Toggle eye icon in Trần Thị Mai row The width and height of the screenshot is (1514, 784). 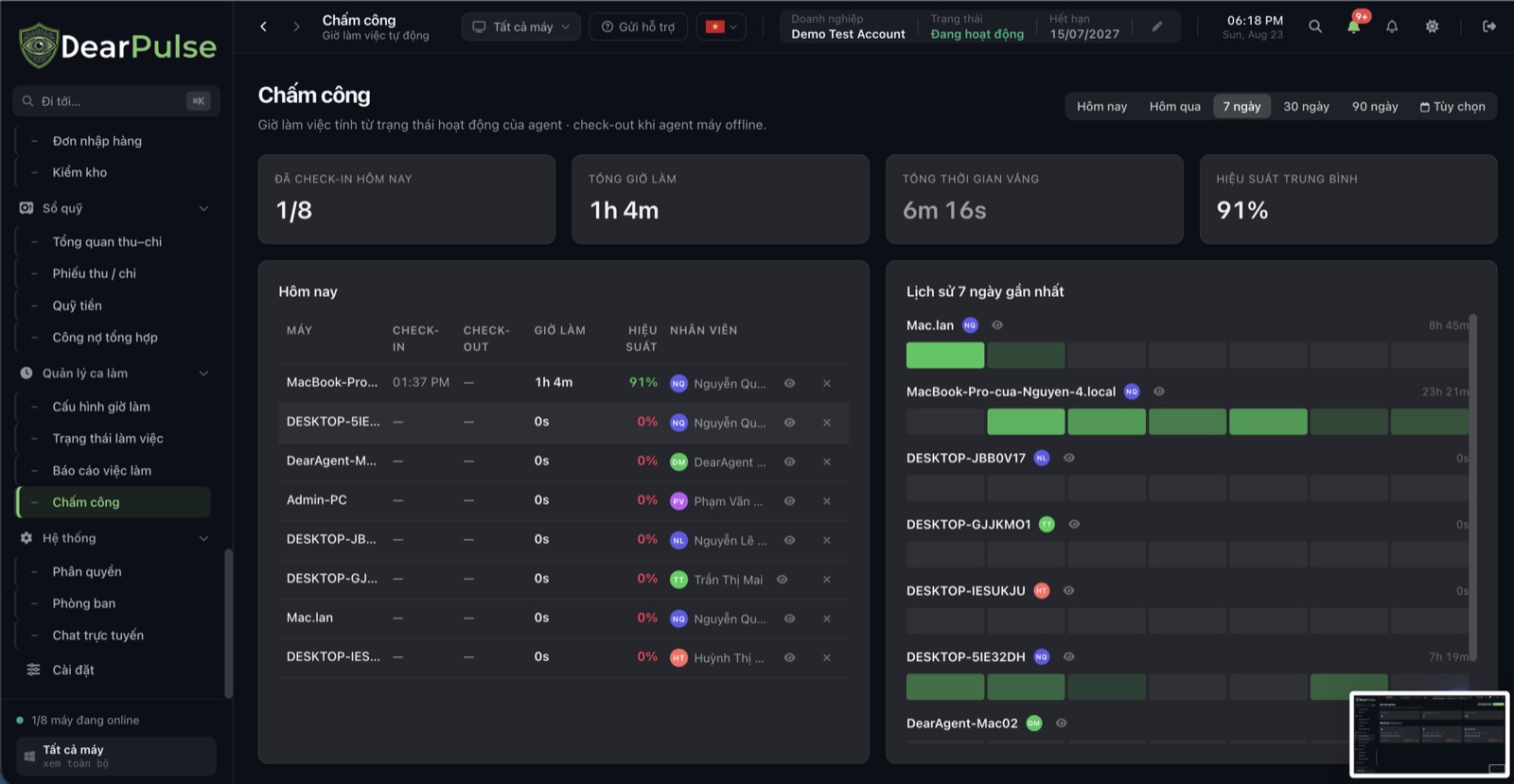coord(782,580)
